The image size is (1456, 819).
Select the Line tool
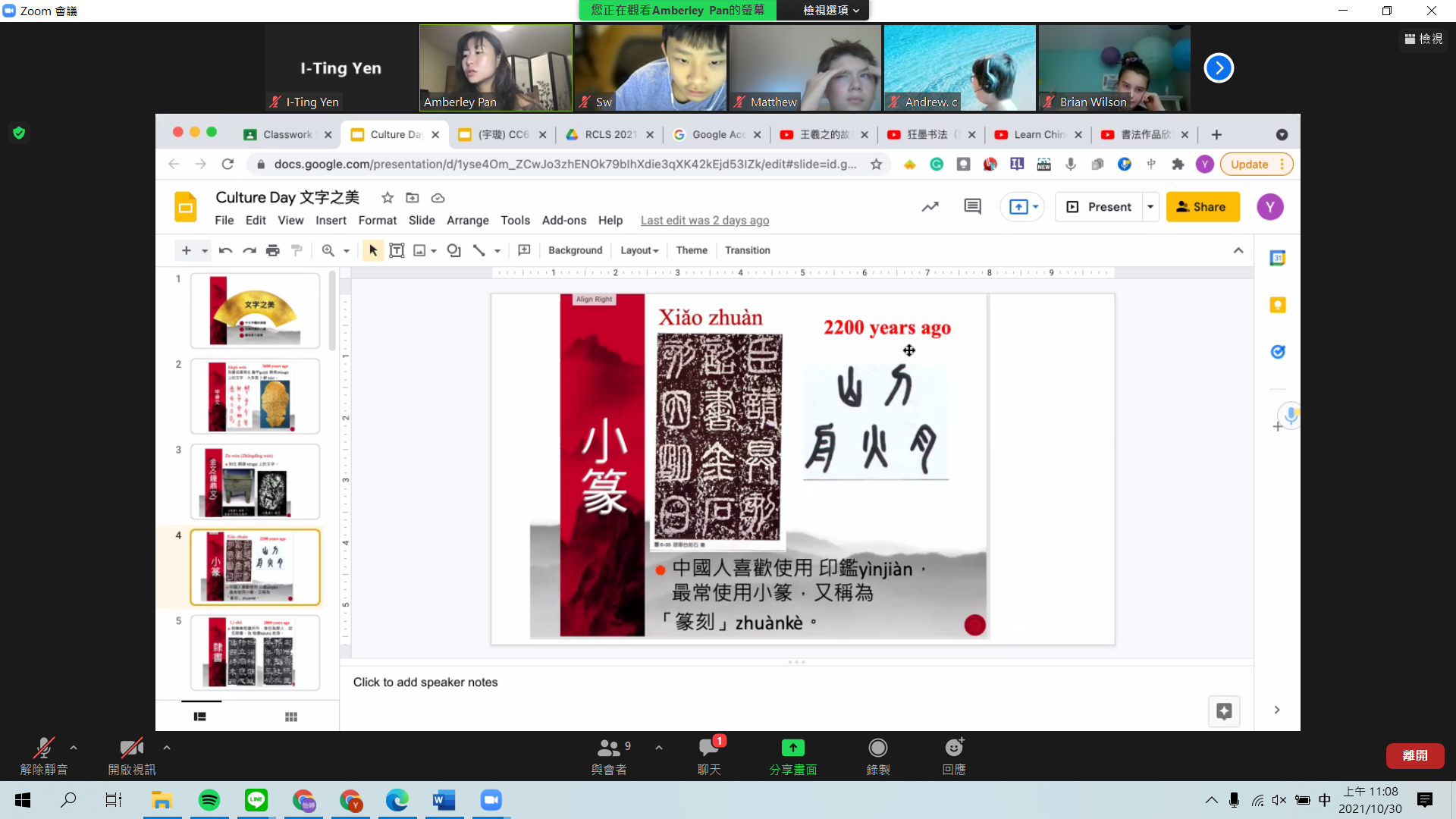(479, 250)
